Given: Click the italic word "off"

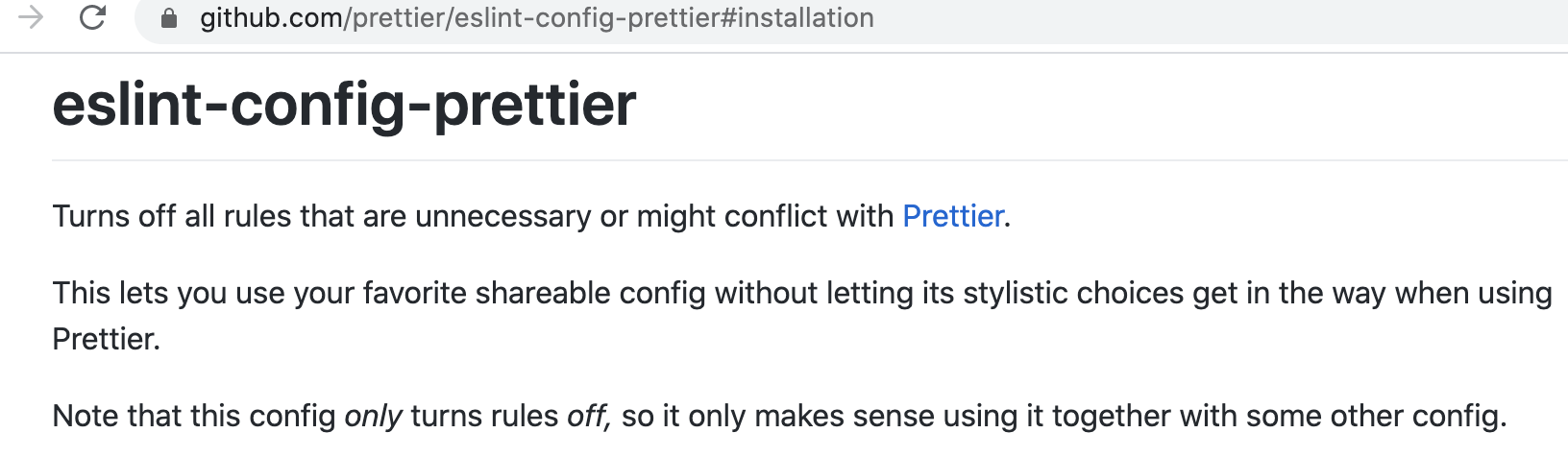Looking at the screenshot, I should tap(587, 416).
